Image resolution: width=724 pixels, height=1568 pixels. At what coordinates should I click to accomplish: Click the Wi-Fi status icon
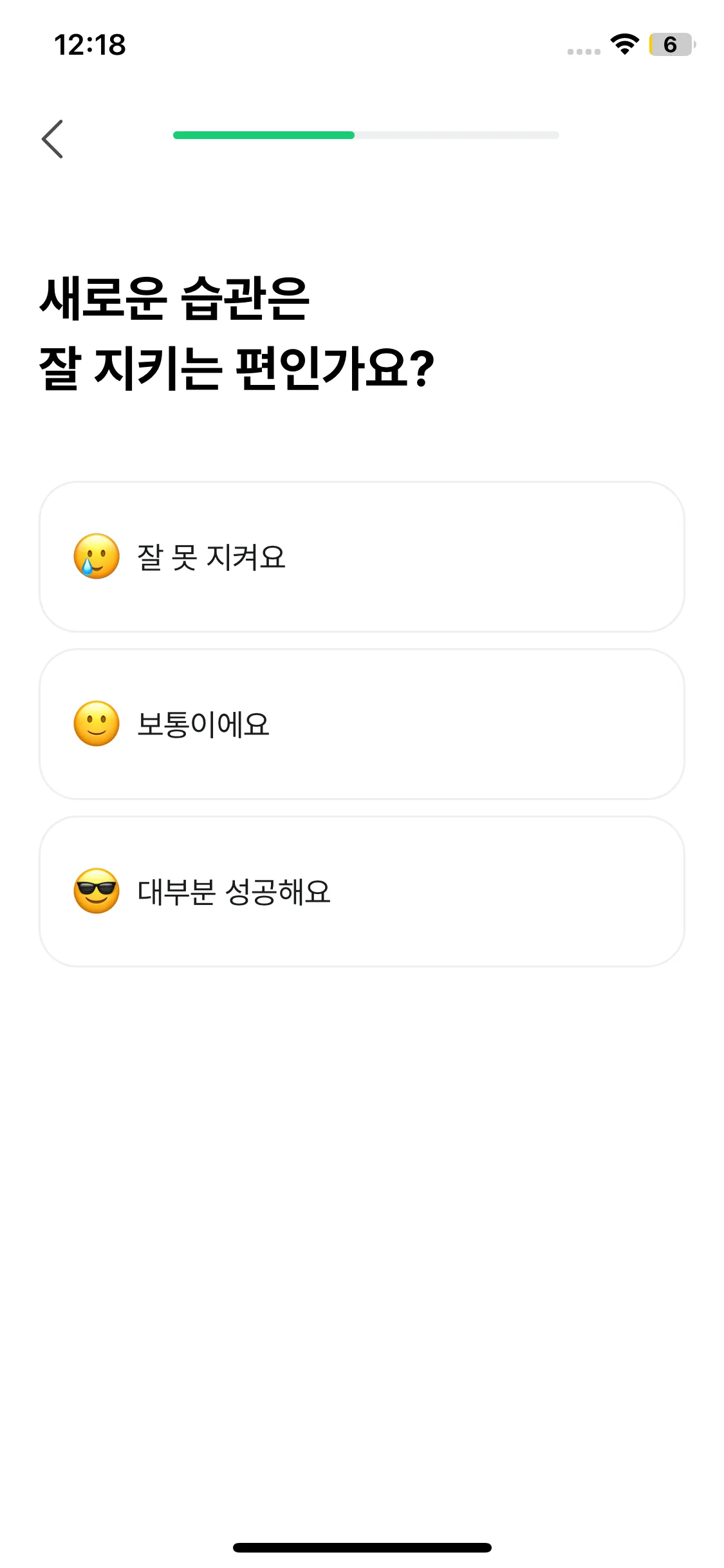624,44
